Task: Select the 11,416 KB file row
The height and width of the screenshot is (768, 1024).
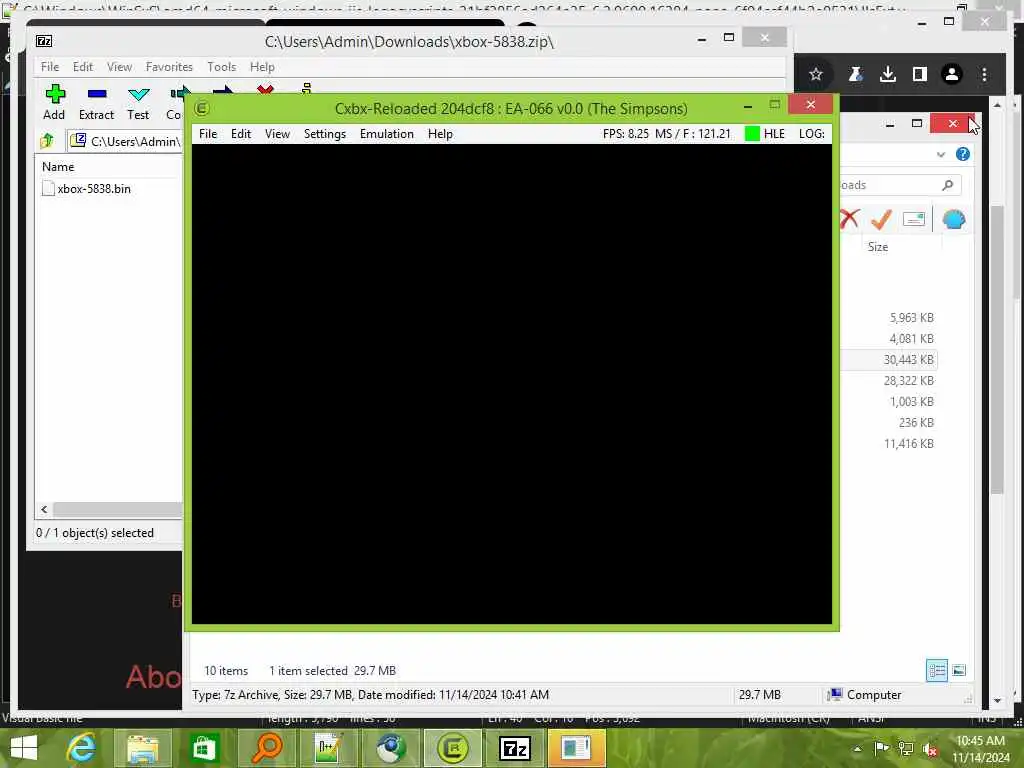Action: tap(889, 443)
